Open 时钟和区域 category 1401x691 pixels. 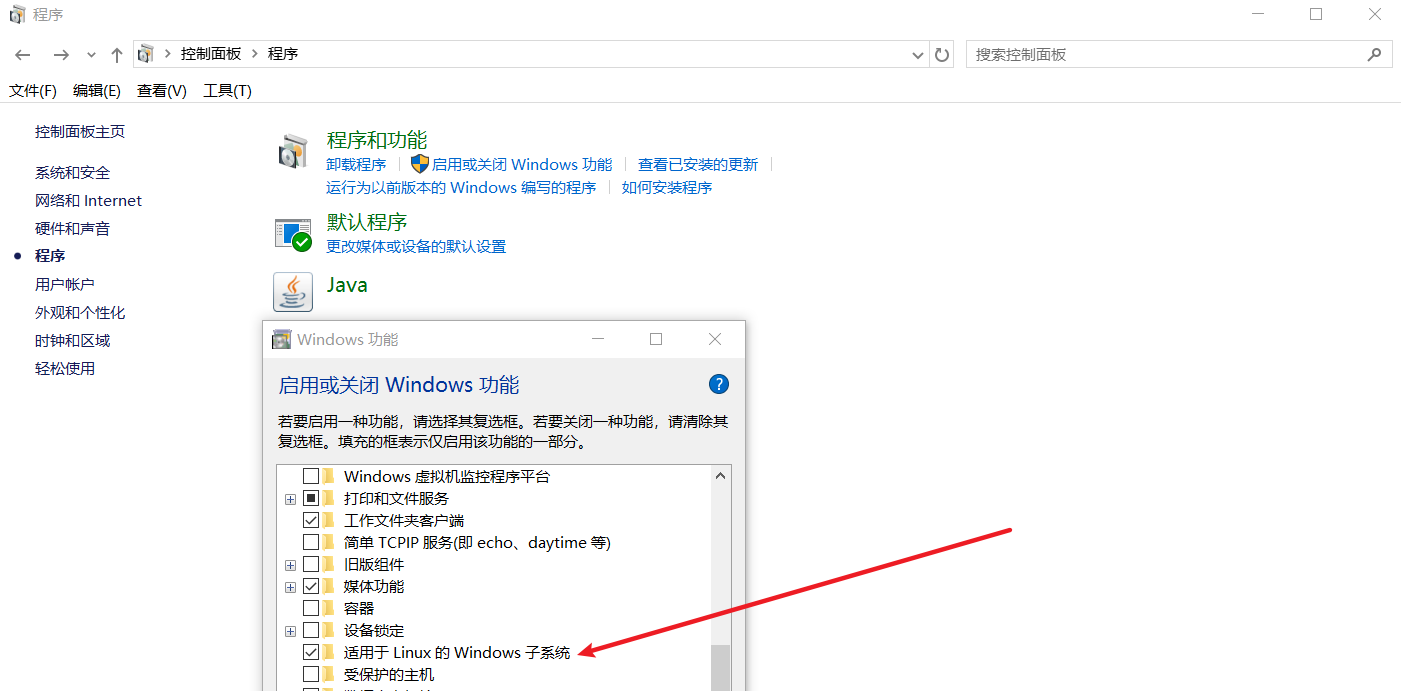(72, 341)
